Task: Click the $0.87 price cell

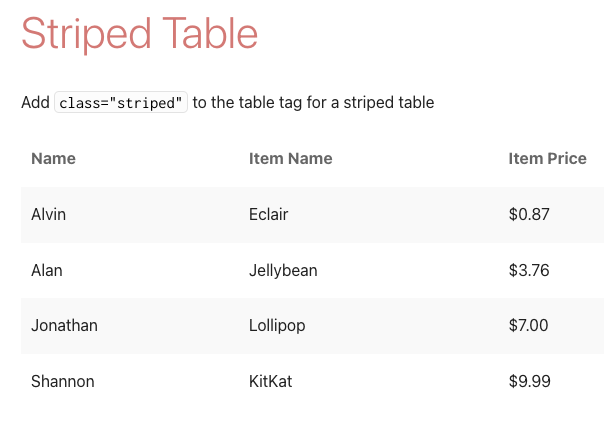Action: (529, 214)
